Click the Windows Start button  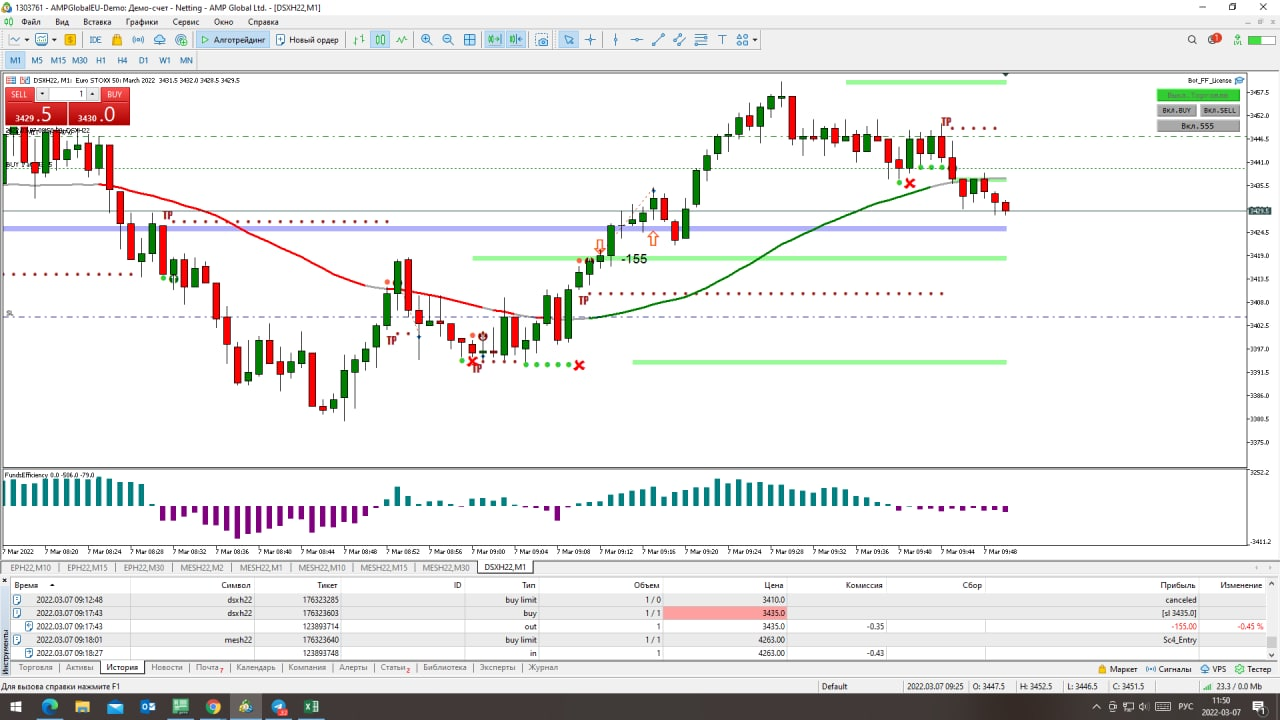click(16, 707)
